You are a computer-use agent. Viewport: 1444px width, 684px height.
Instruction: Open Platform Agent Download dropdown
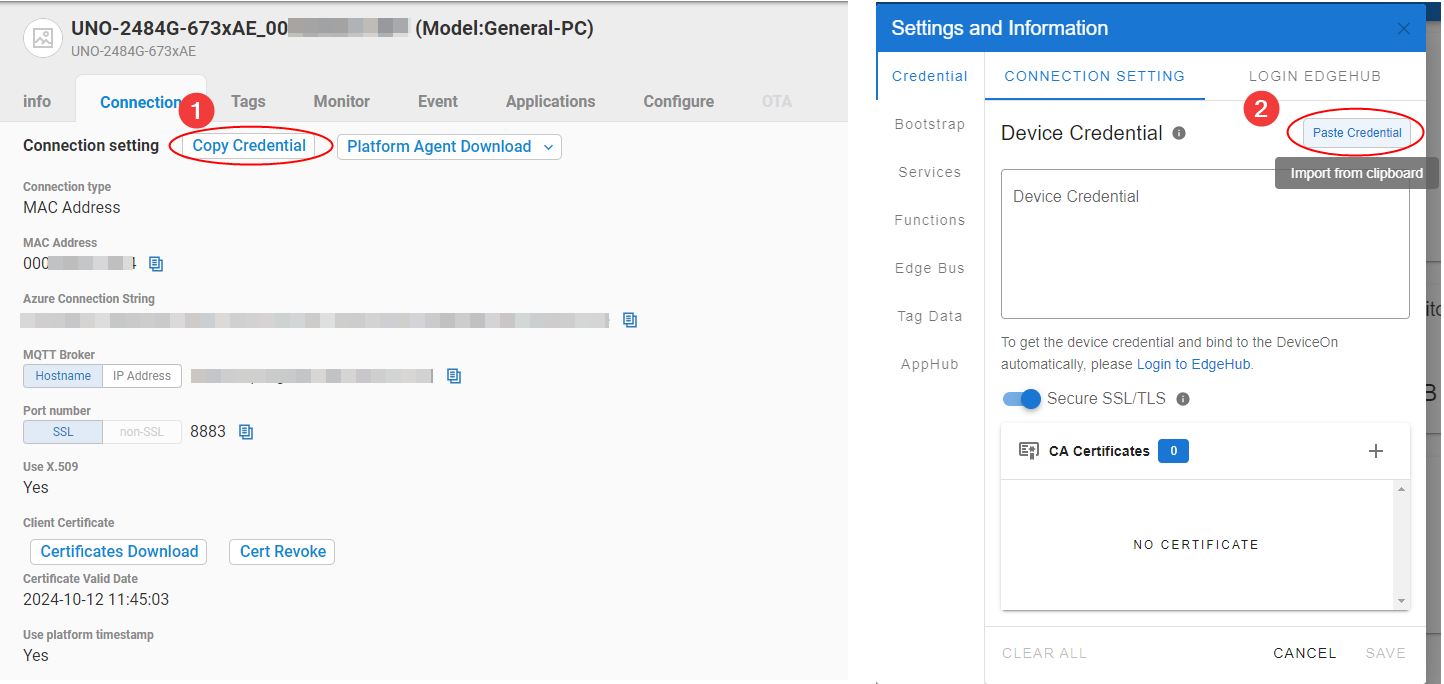pyautogui.click(x=449, y=147)
